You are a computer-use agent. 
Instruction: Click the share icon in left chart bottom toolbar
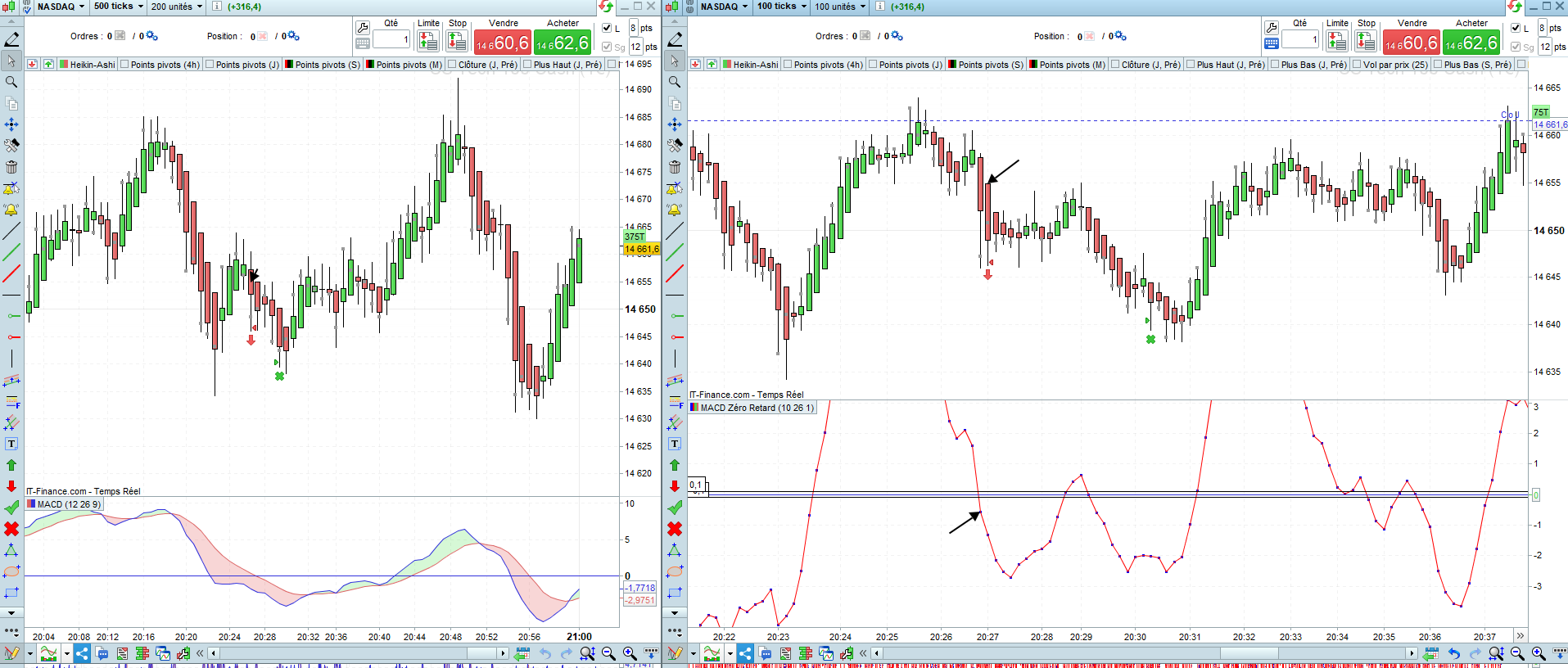(x=82, y=653)
